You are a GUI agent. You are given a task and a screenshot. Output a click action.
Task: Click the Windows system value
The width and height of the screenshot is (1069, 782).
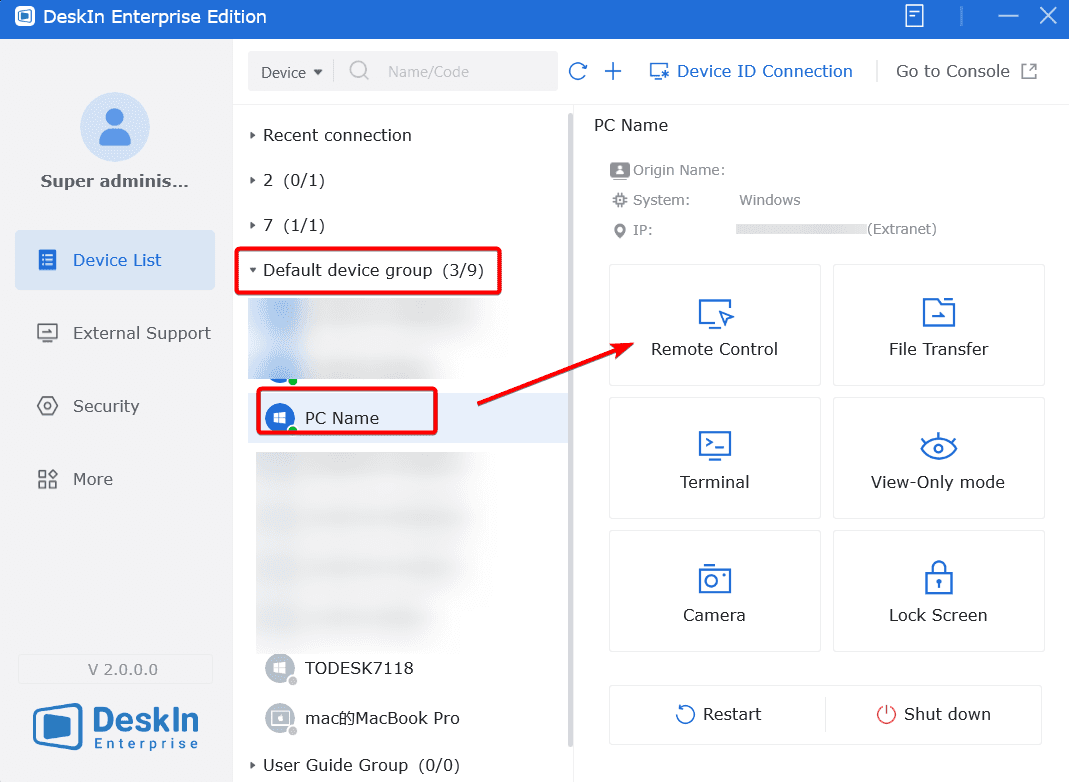[x=770, y=200]
